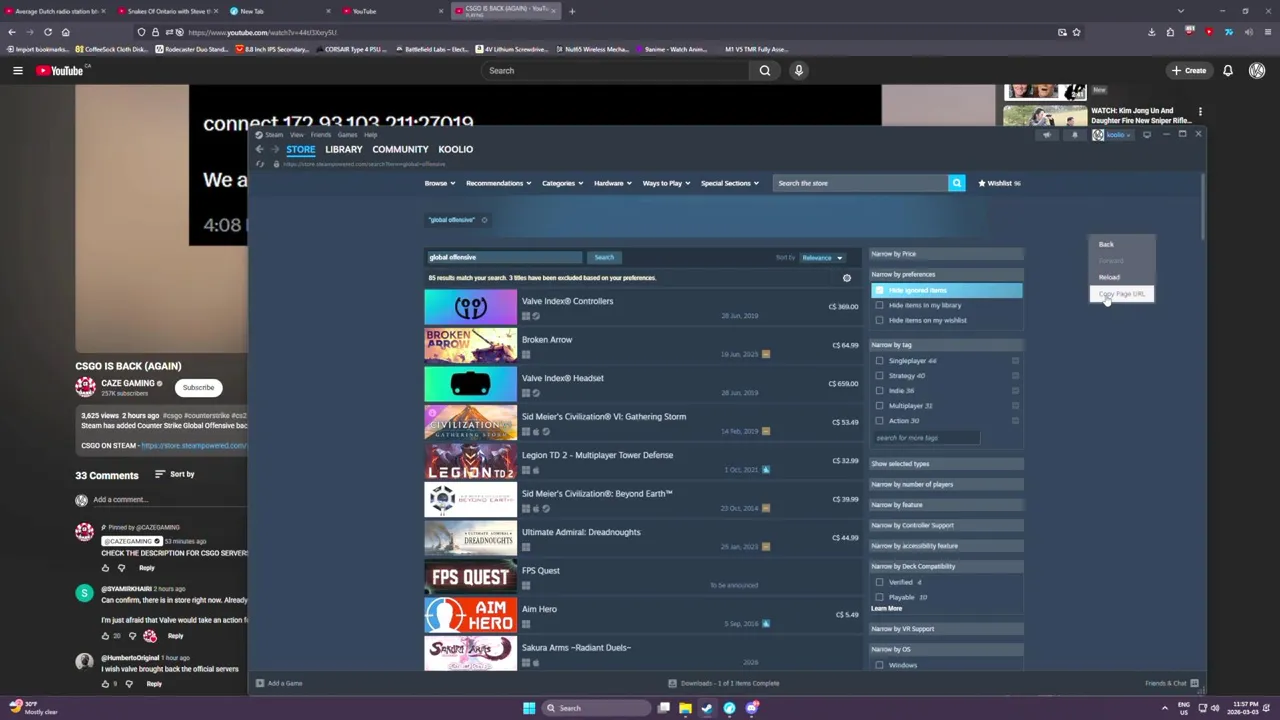Click the Steam store search magnifier button
This screenshot has height=720, width=1280.
[x=957, y=183]
